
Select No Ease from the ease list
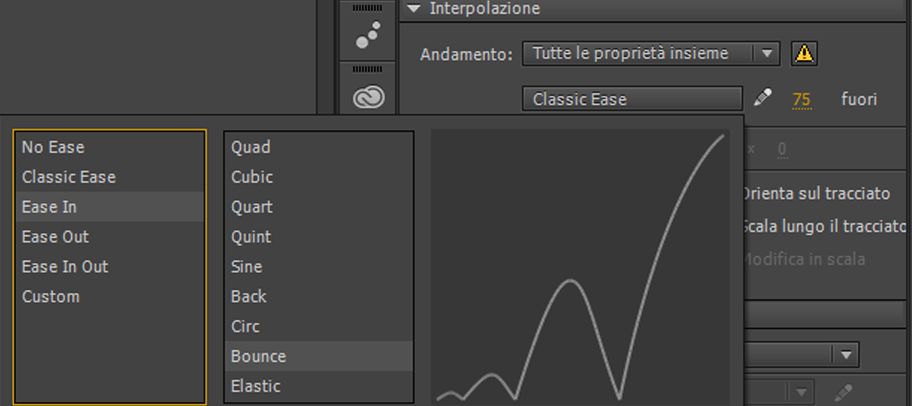point(53,147)
